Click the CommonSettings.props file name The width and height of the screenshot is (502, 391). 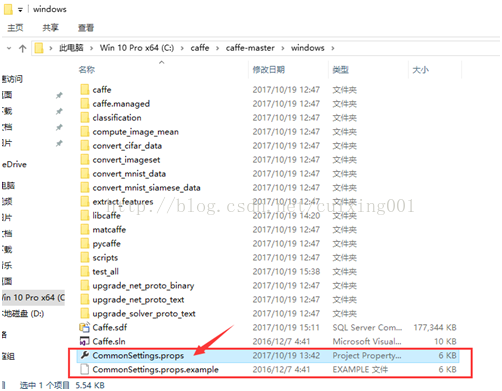[138, 355]
